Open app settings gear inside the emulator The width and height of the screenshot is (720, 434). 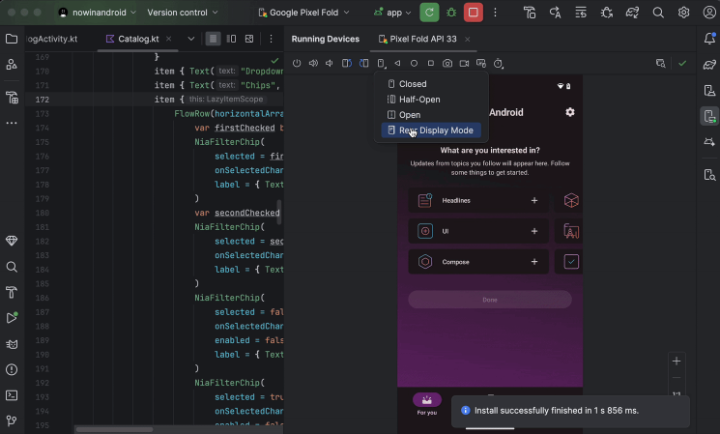point(570,112)
